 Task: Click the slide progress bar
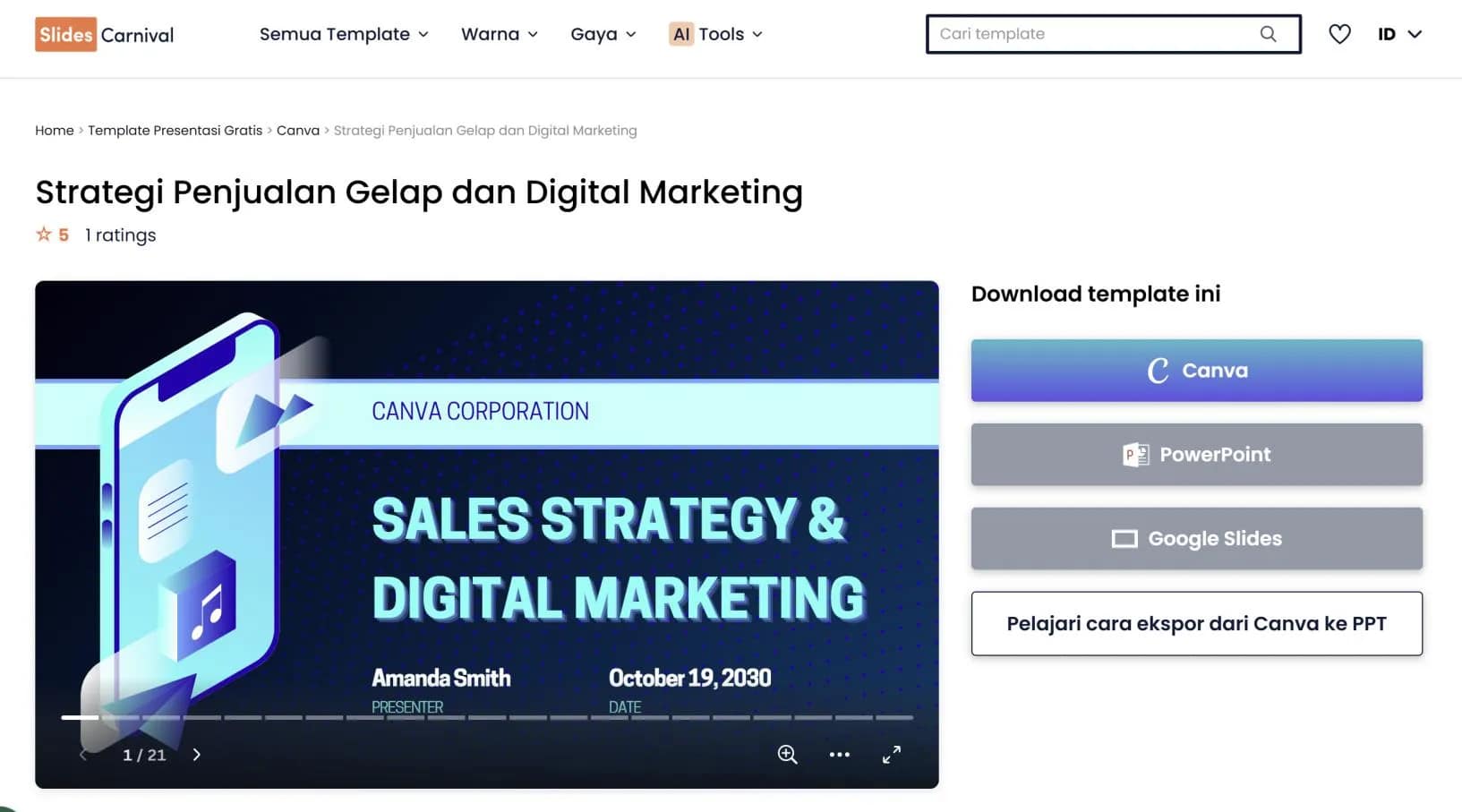[487, 717]
